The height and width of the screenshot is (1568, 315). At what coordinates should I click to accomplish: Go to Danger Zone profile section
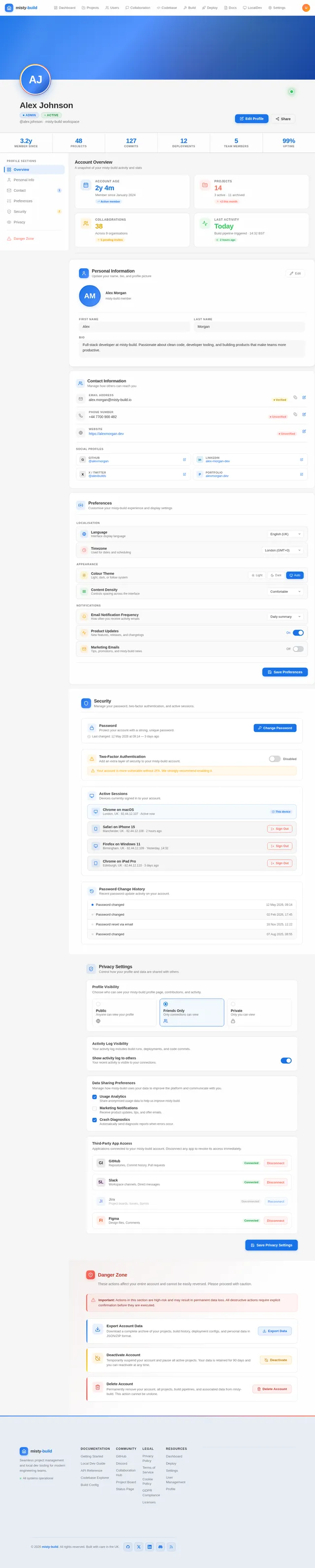tap(35, 238)
